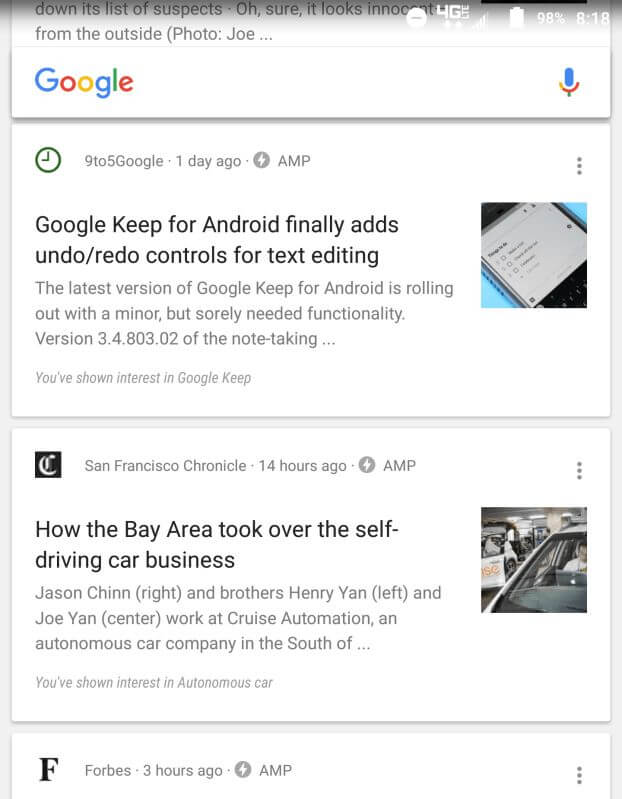Image resolution: width=622 pixels, height=799 pixels.
Task: Click the Google logo in search bar
Action: click(x=84, y=82)
